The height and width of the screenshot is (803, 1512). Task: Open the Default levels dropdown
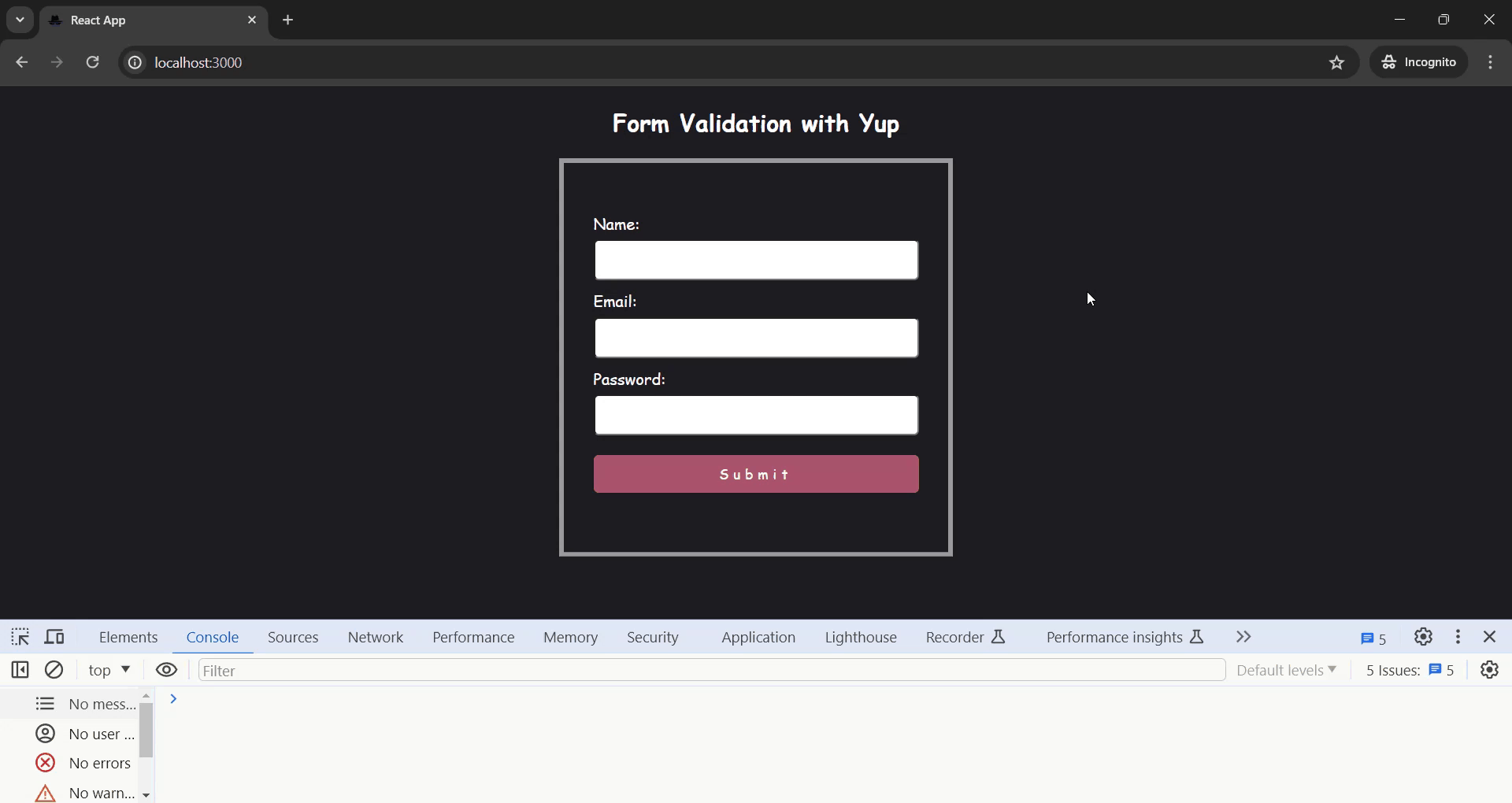1287,670
